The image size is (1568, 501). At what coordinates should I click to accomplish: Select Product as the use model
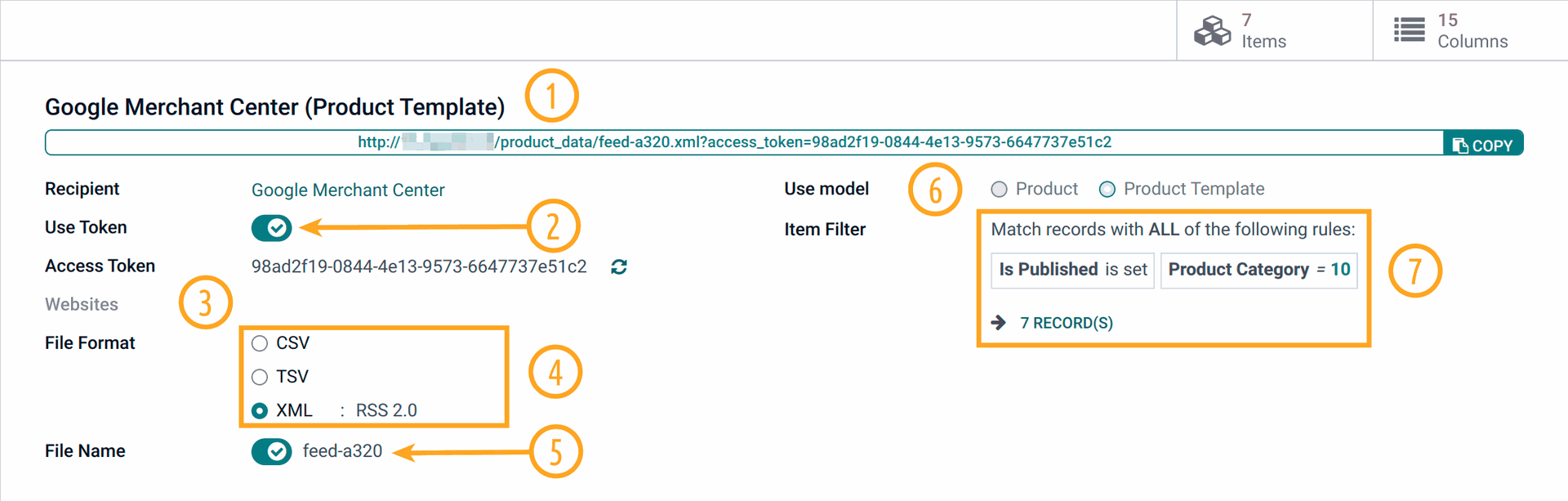[x=999, y=190]
